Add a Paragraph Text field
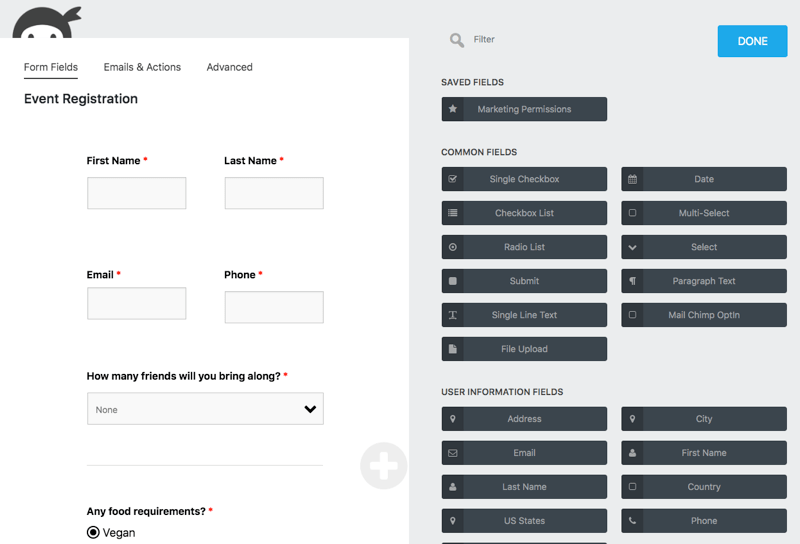Viewport: 800px width, 544px height. click(x=704, y=281)
